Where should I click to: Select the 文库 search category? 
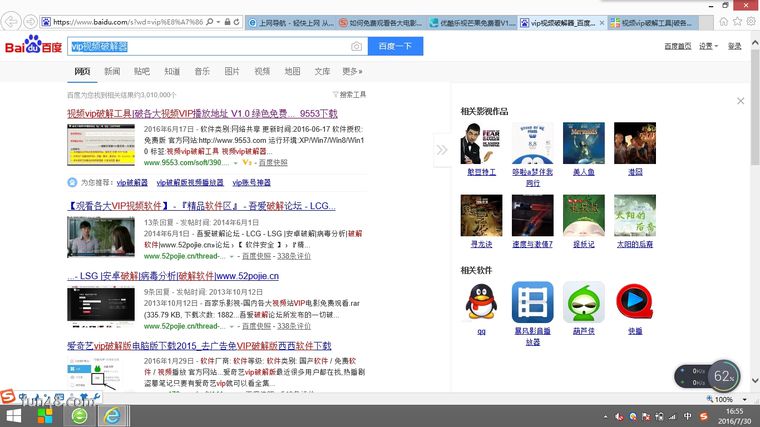(322, 71)
